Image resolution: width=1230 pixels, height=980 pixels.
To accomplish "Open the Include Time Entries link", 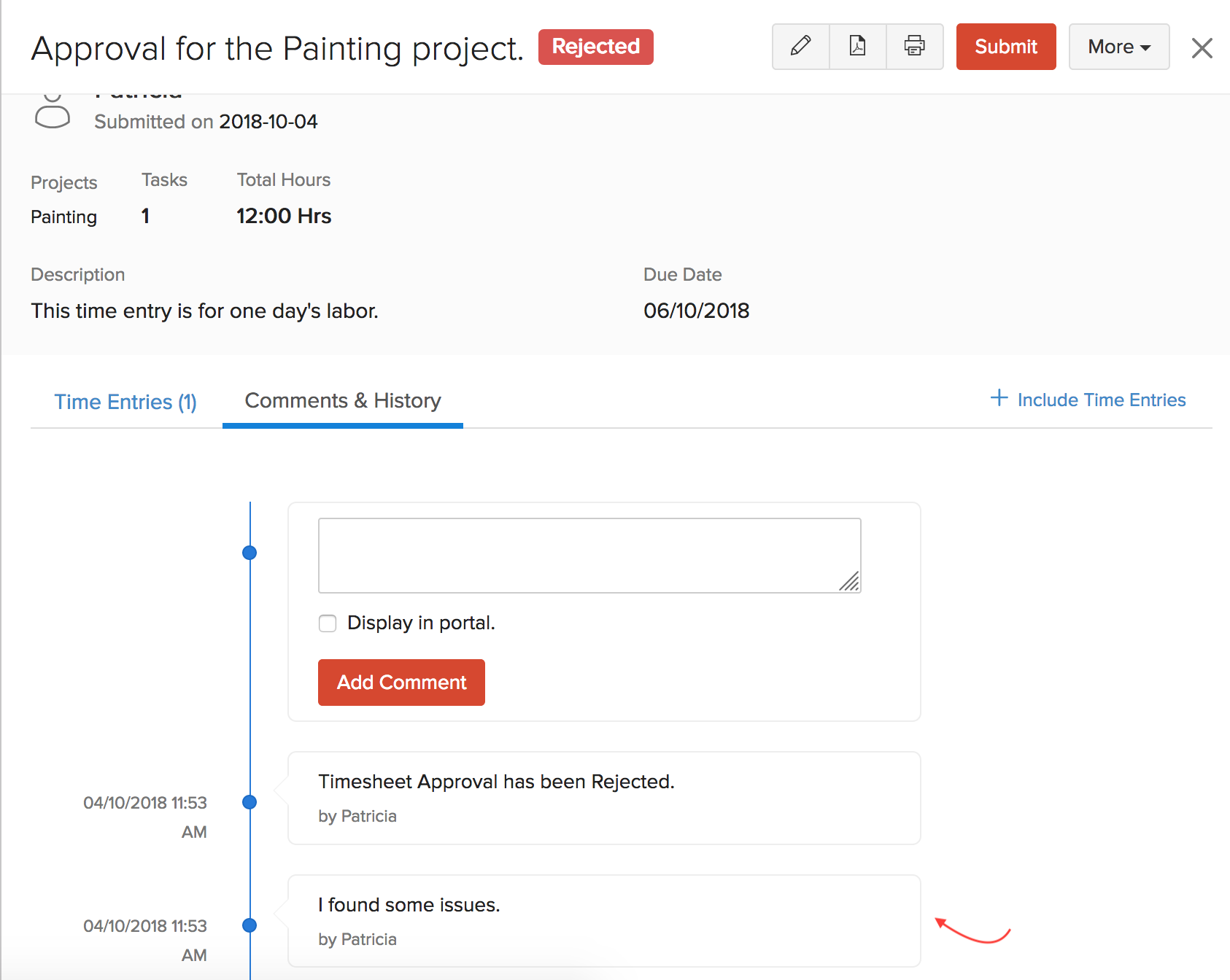I will coord(1101,400).
